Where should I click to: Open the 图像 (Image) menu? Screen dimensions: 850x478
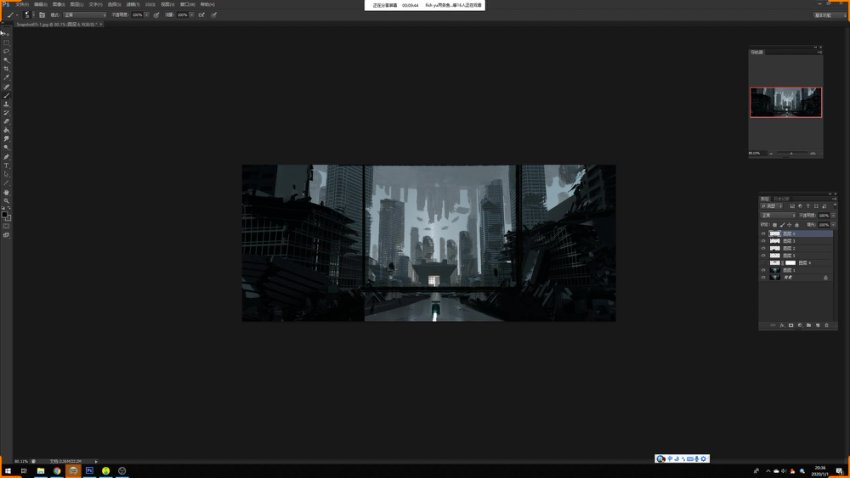[x=59, y=4]
